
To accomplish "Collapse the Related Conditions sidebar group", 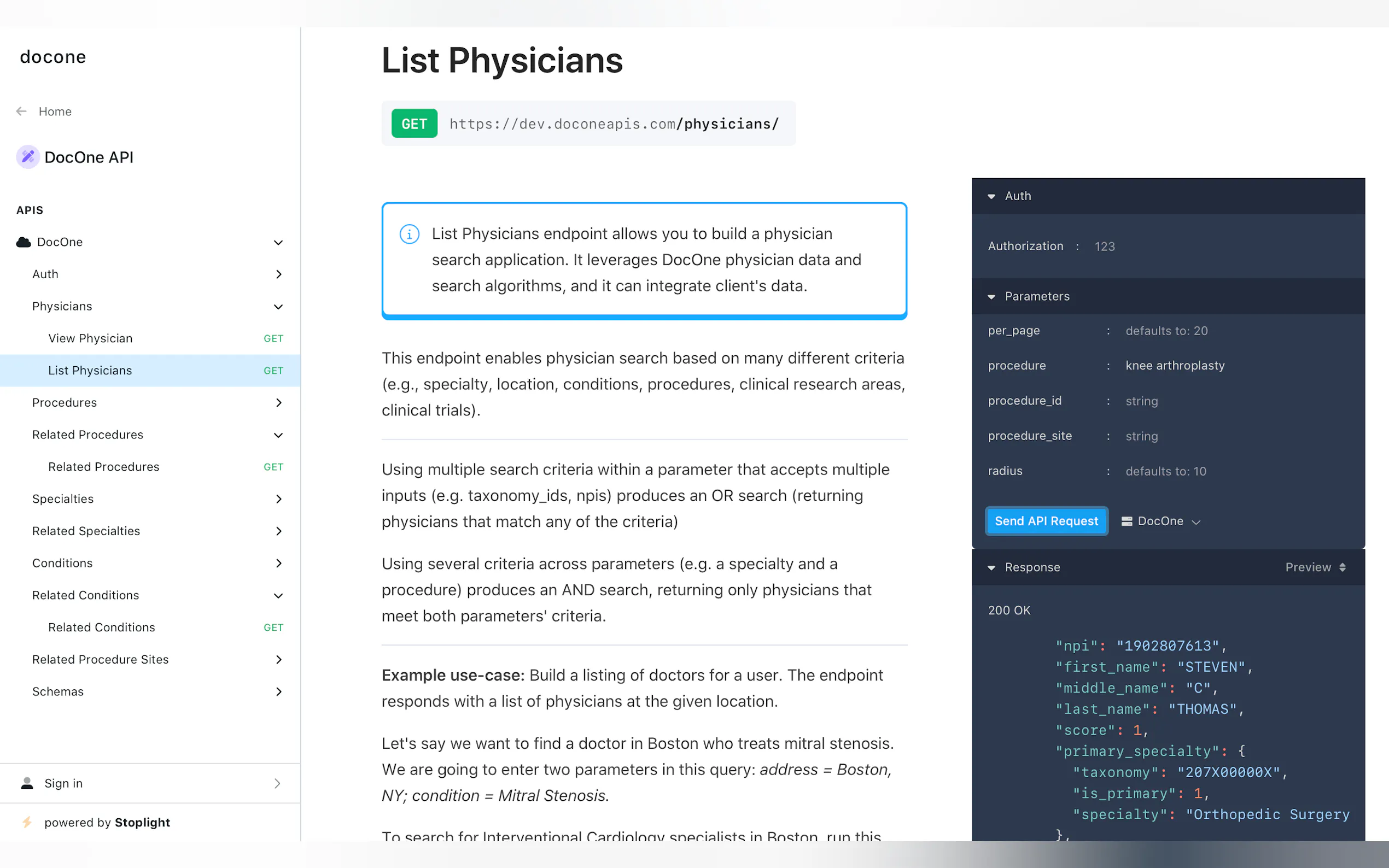I will tap(278, 595).
